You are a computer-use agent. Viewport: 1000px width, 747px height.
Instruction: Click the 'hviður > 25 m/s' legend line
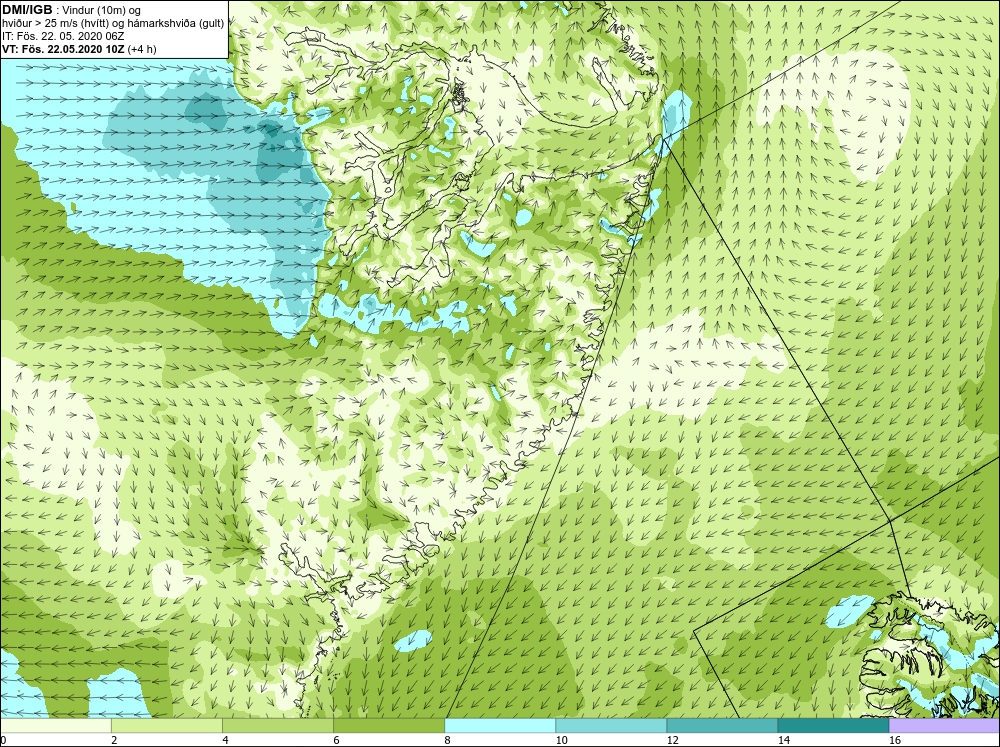113,23
